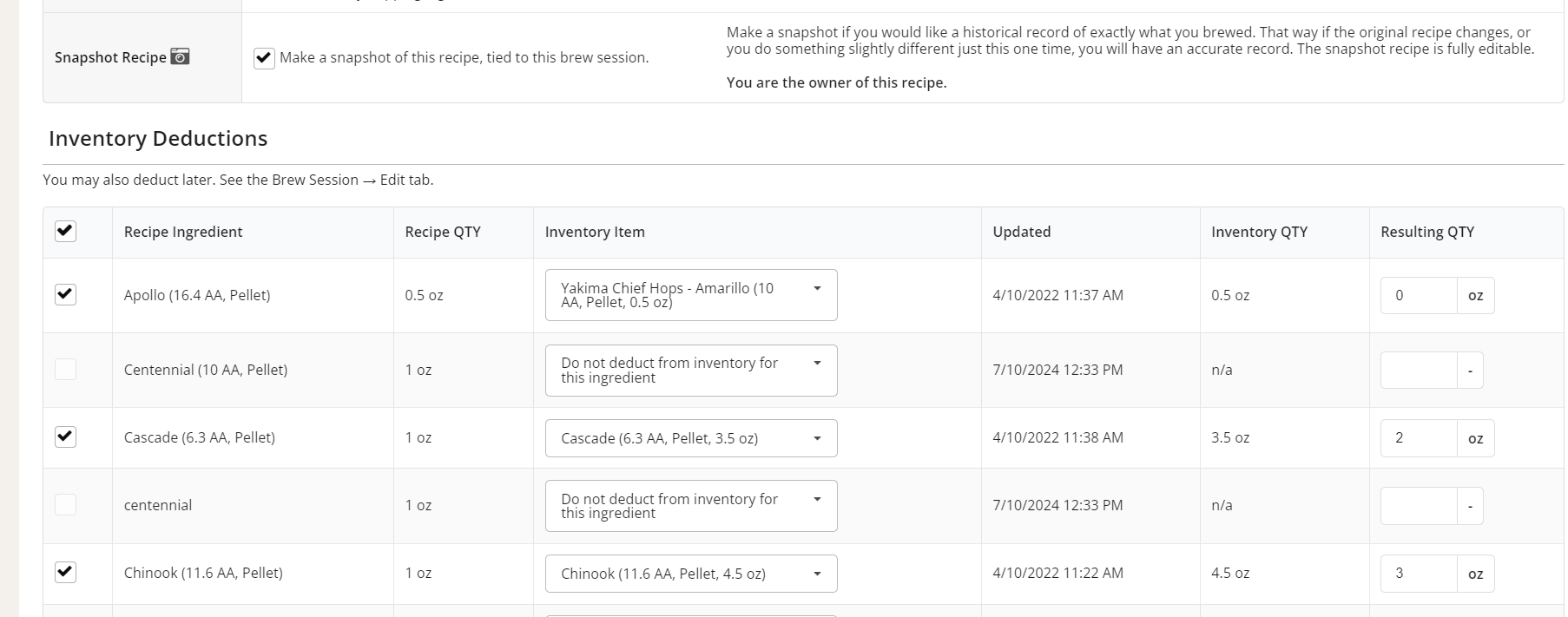Uncheck the Chinook ingredient checkbox
Image resolution: width=1568 pixels, height=617 pixels.
[65, 572]
